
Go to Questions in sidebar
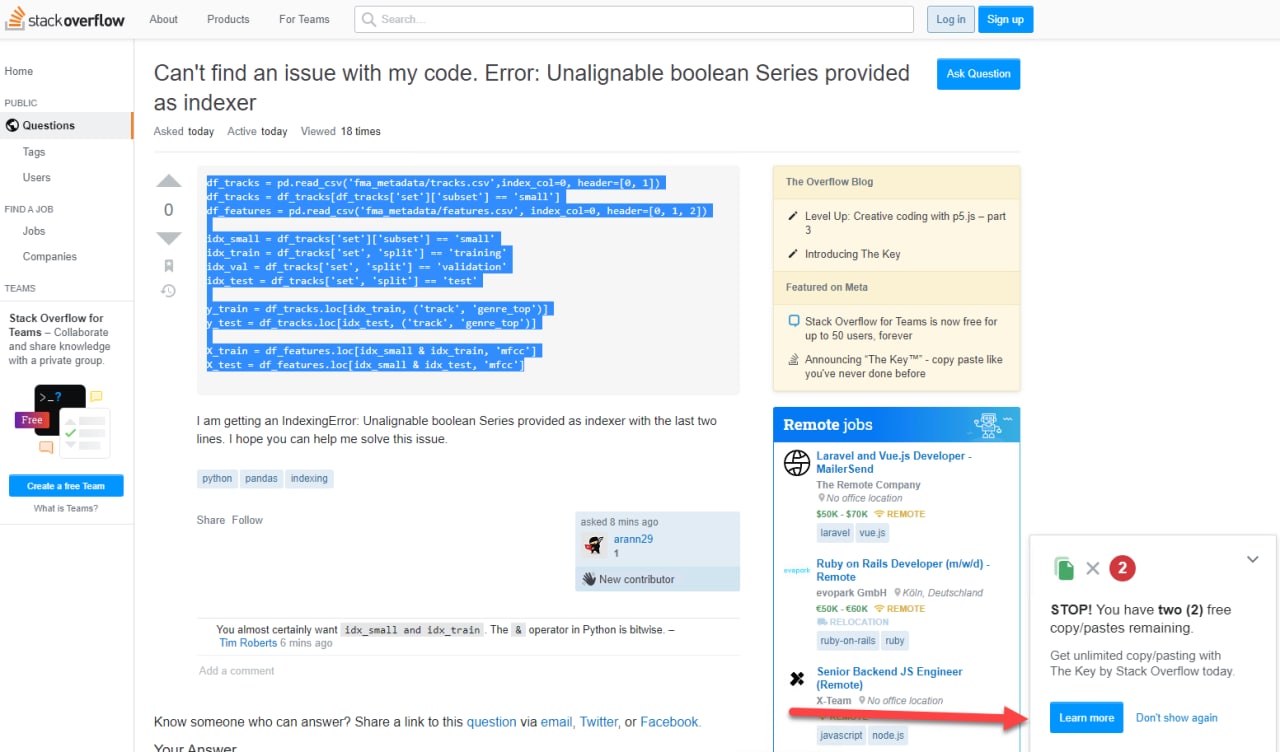[48, 126]
